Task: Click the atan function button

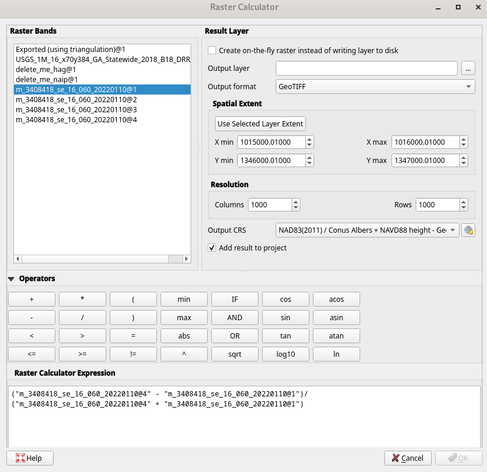Action: [336, 336]
